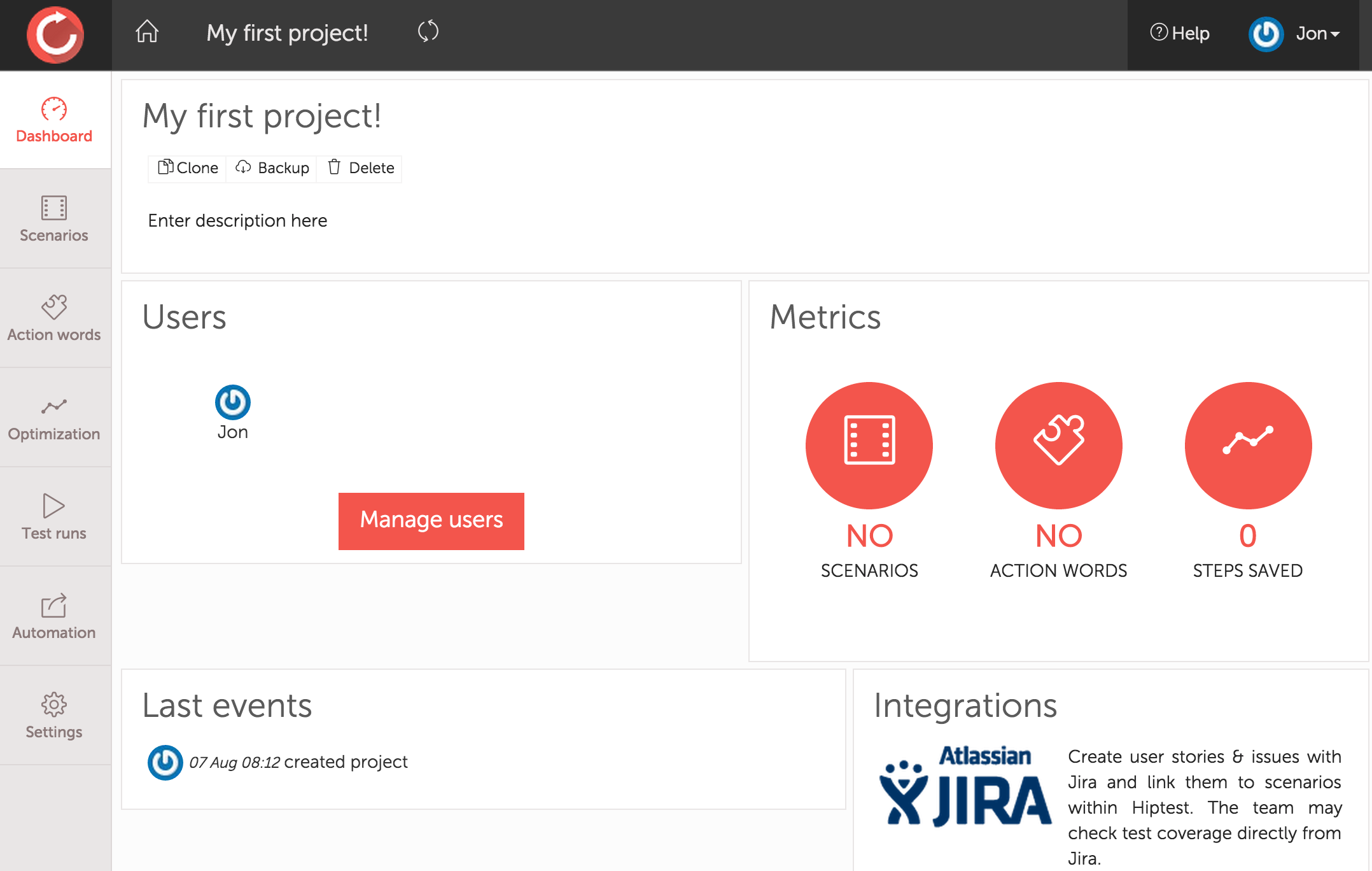Click the Action Words metric circle

click(1058, 445)
